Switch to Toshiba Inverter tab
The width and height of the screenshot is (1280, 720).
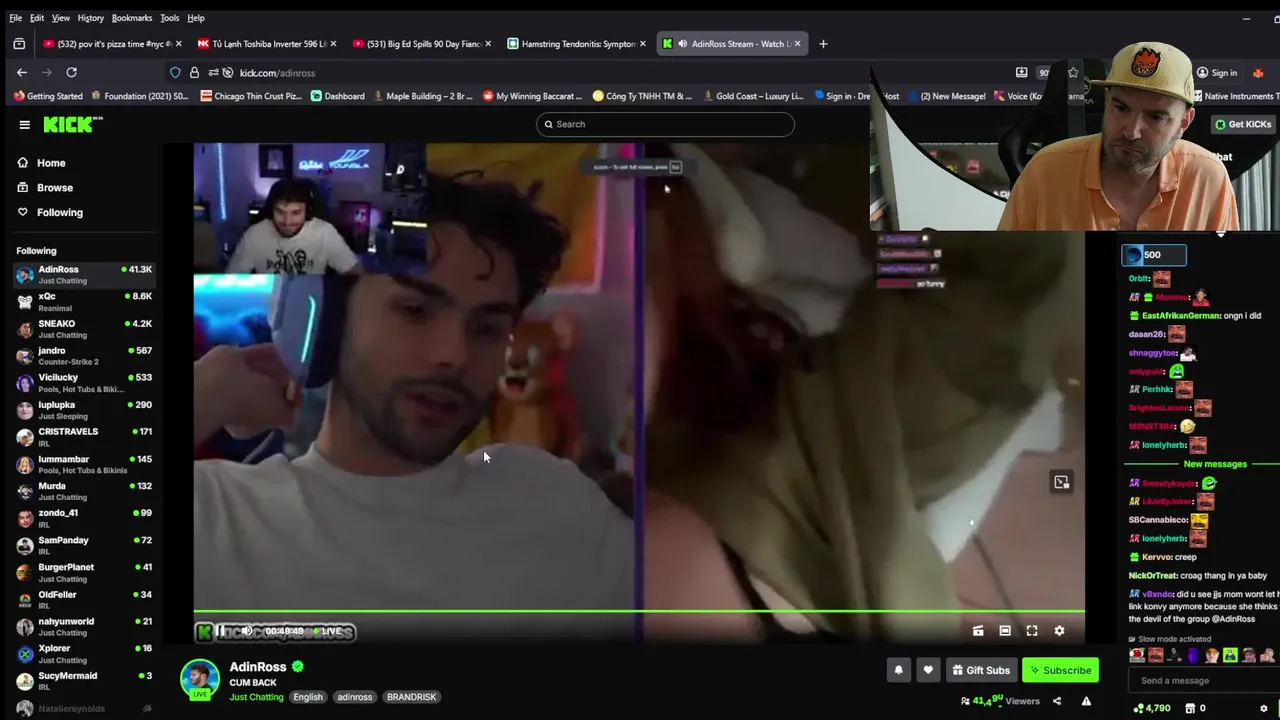[x=265, y=44]
